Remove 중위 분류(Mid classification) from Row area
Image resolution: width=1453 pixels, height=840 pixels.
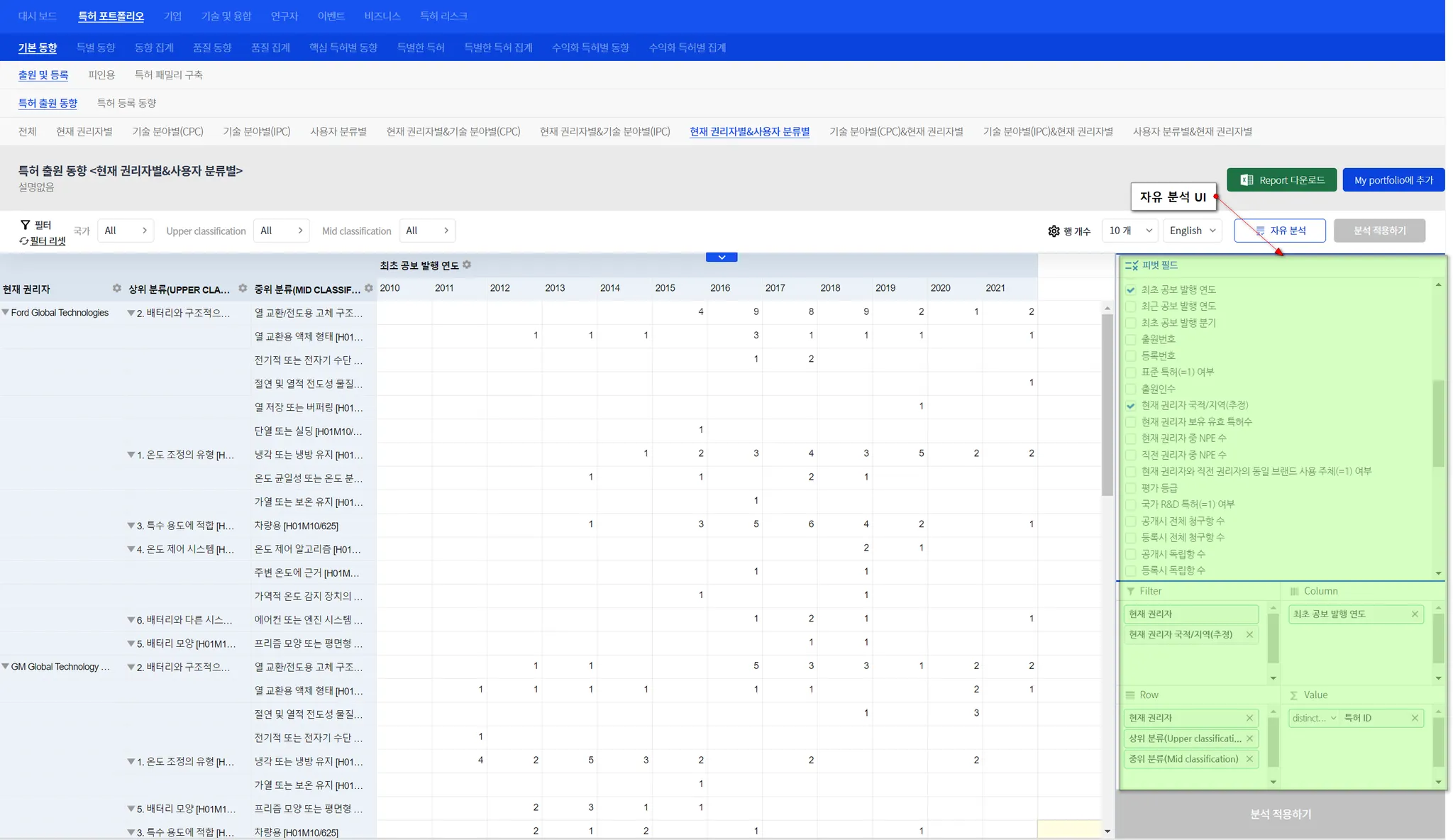click(1249, 759)
